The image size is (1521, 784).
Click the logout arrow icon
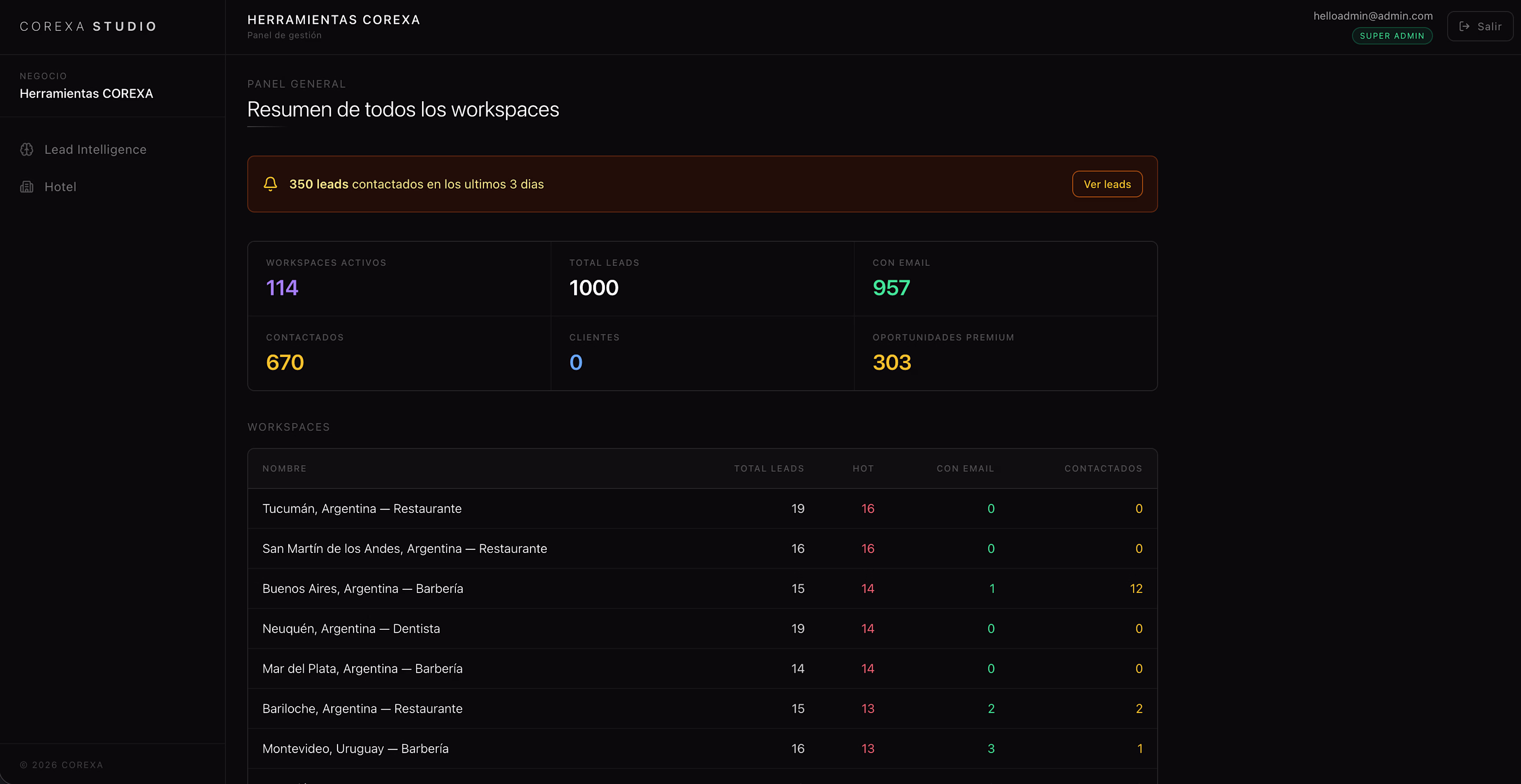click(x=1465, y=26)
